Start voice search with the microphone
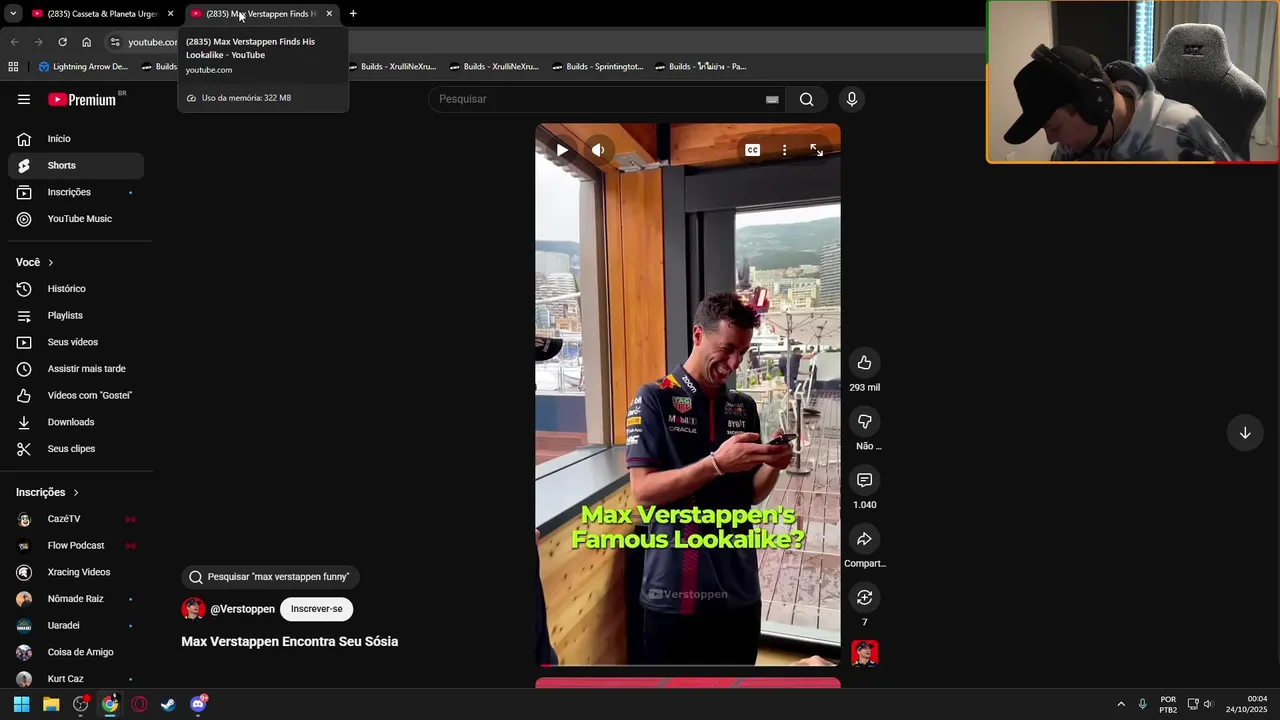The image size is (1280, 720). pos(852,99)
